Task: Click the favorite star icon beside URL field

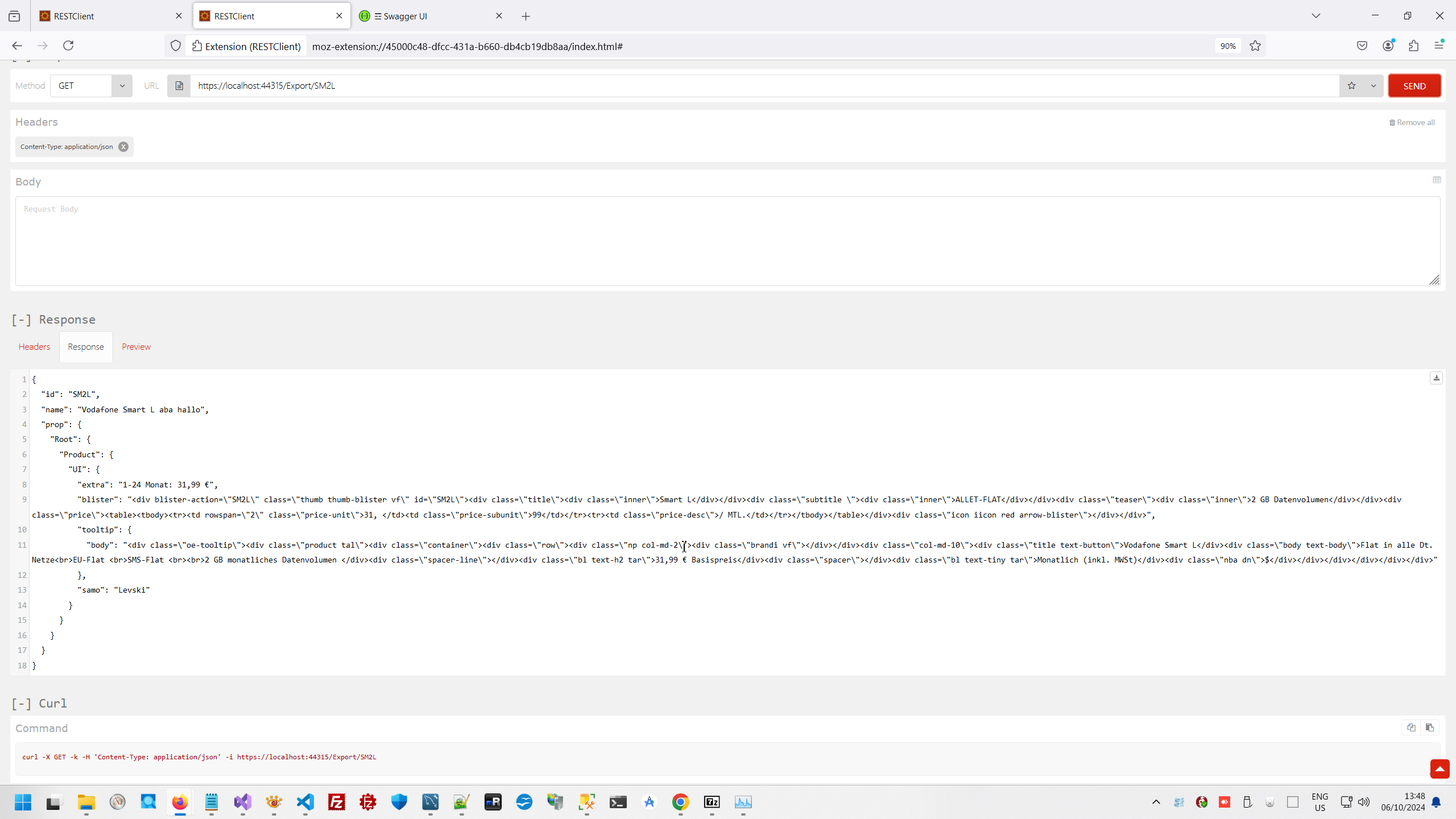Action: (1351, 86)
